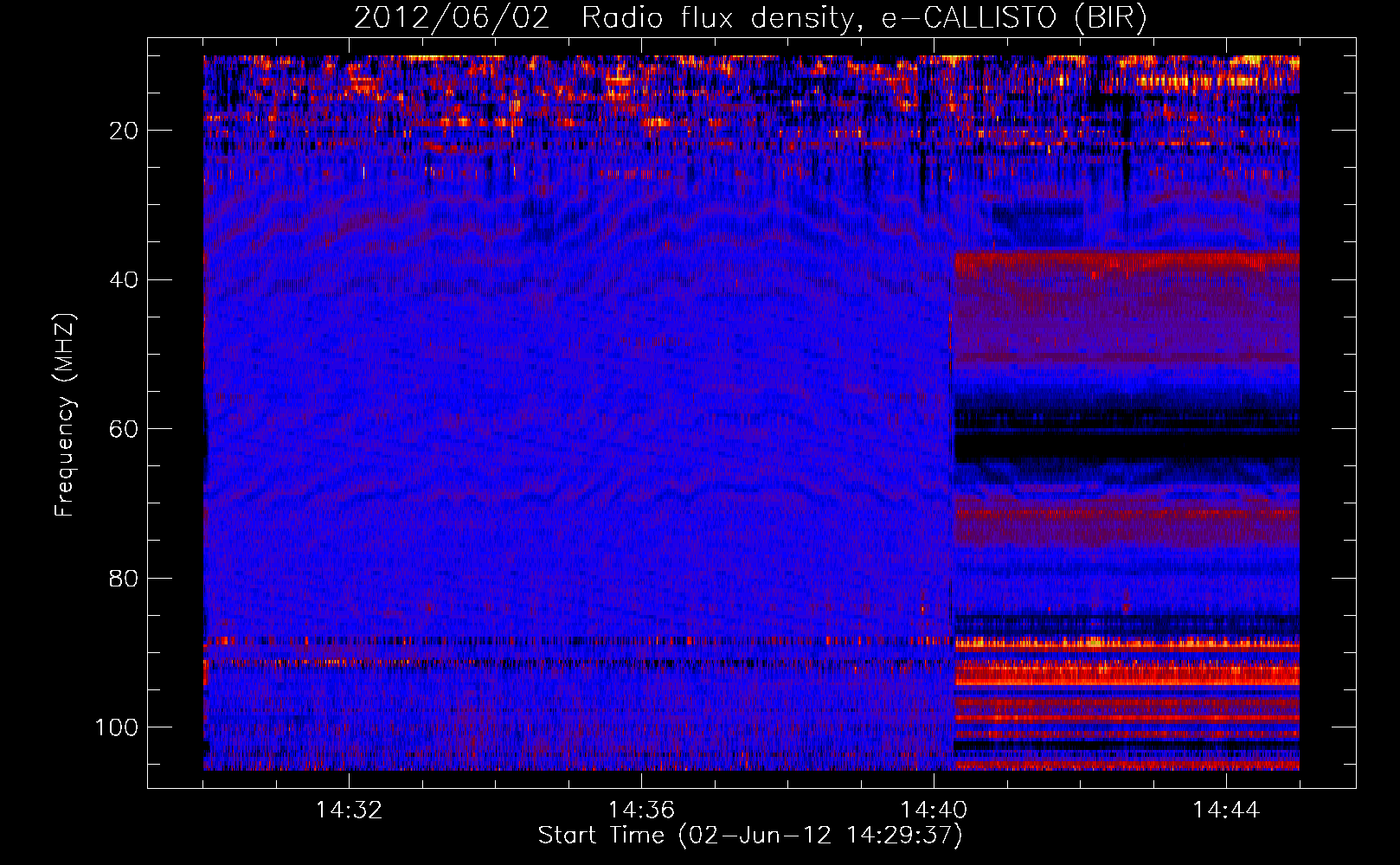
Task: Click the 14:40 time tick label
Action: pos(934,811)
